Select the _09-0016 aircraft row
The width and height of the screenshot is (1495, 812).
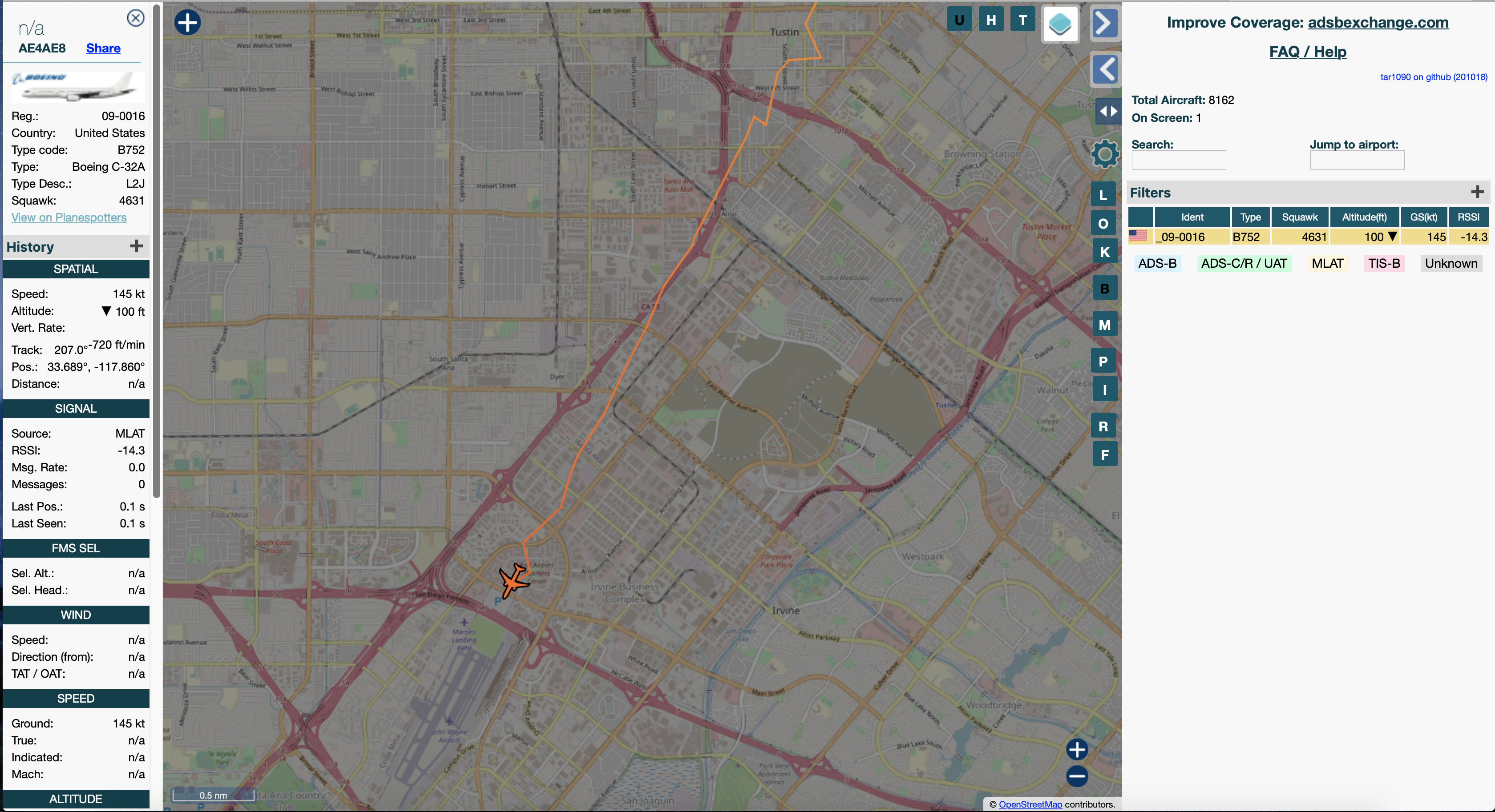pos(1308,237)
